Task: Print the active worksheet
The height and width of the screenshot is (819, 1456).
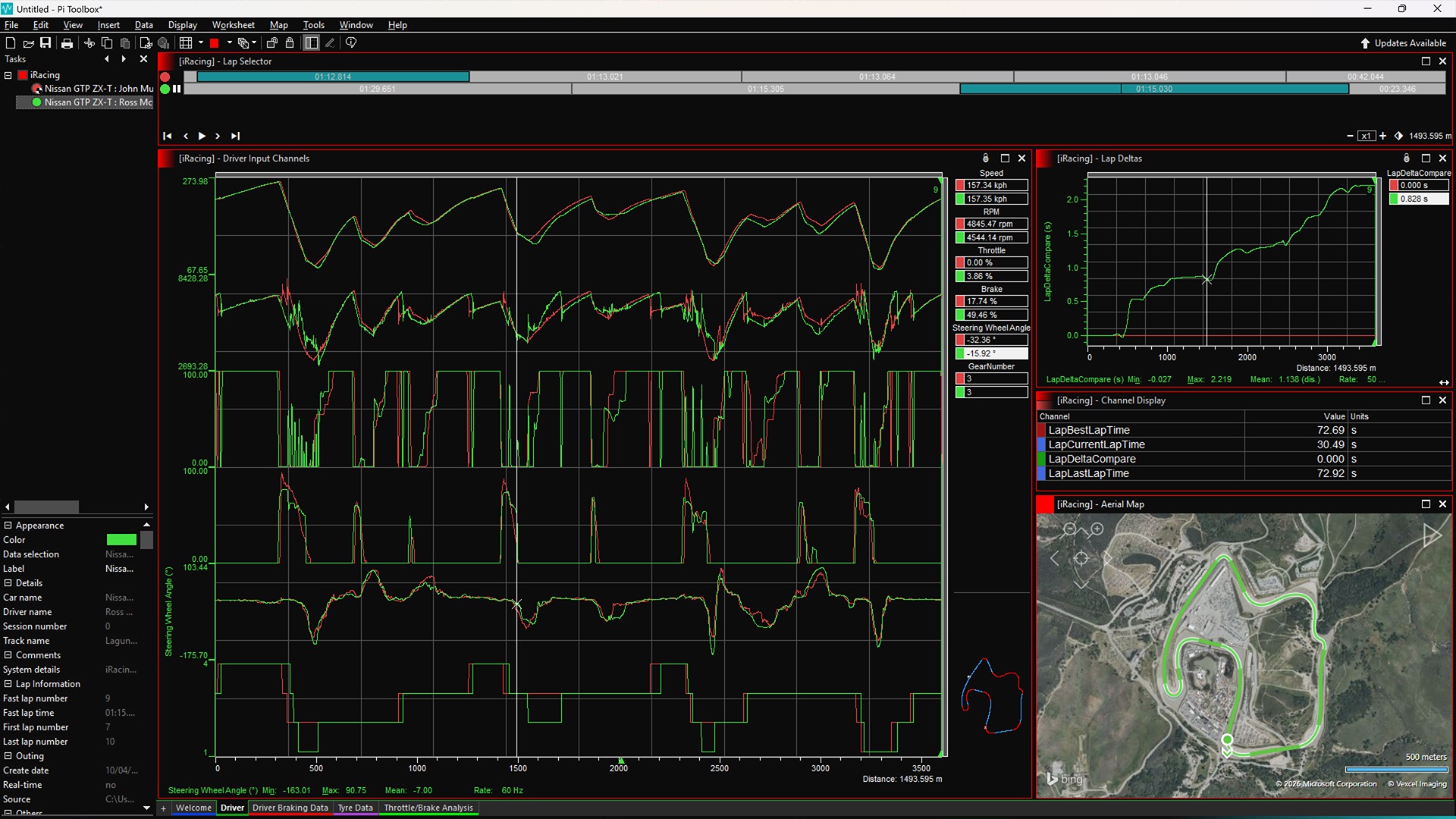Action: 67,43
